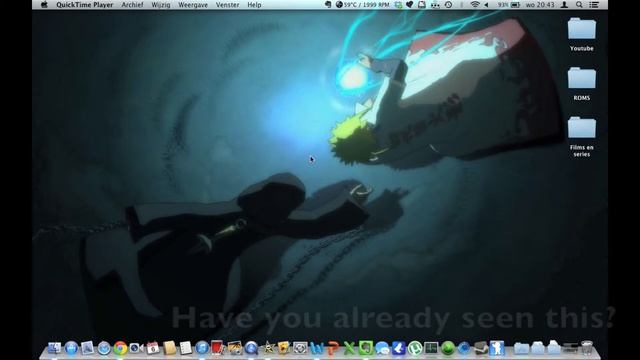Image resolution: width=640 pixels, height=360 pixels.
Task: Open Activity Monitor from the Dock
Action: [431, 348]
